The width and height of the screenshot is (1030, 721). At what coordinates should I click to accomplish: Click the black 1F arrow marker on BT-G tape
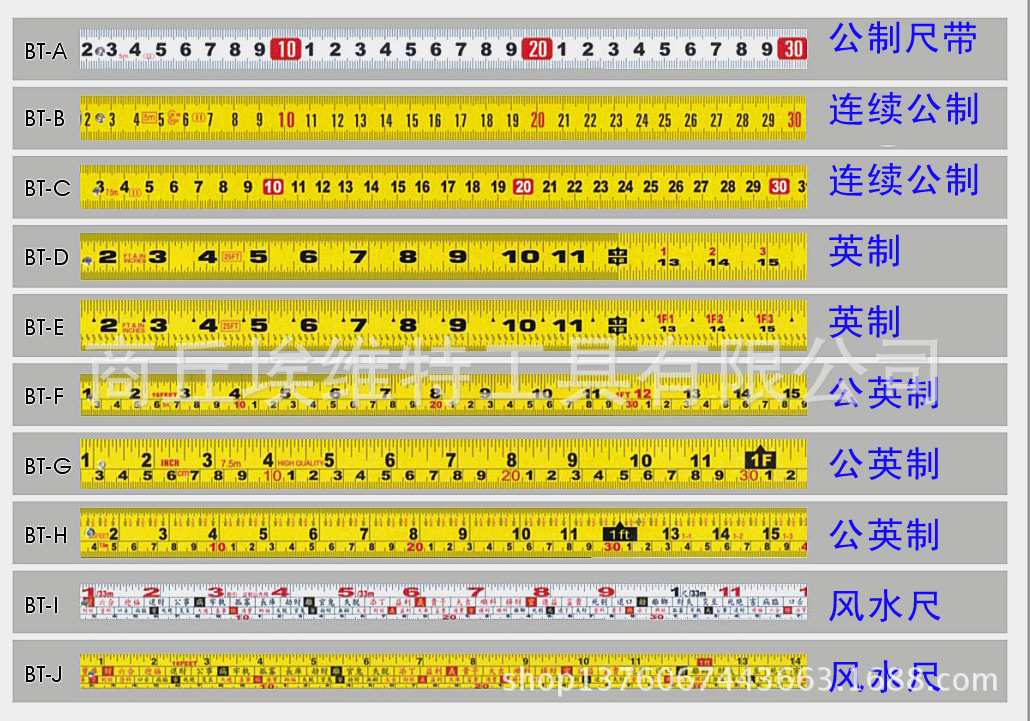click(x=760, y=459)
